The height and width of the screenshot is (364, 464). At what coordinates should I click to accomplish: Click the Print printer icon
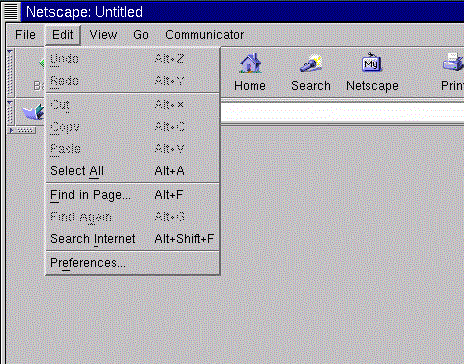pyautogui.click(x=453, y=62)
